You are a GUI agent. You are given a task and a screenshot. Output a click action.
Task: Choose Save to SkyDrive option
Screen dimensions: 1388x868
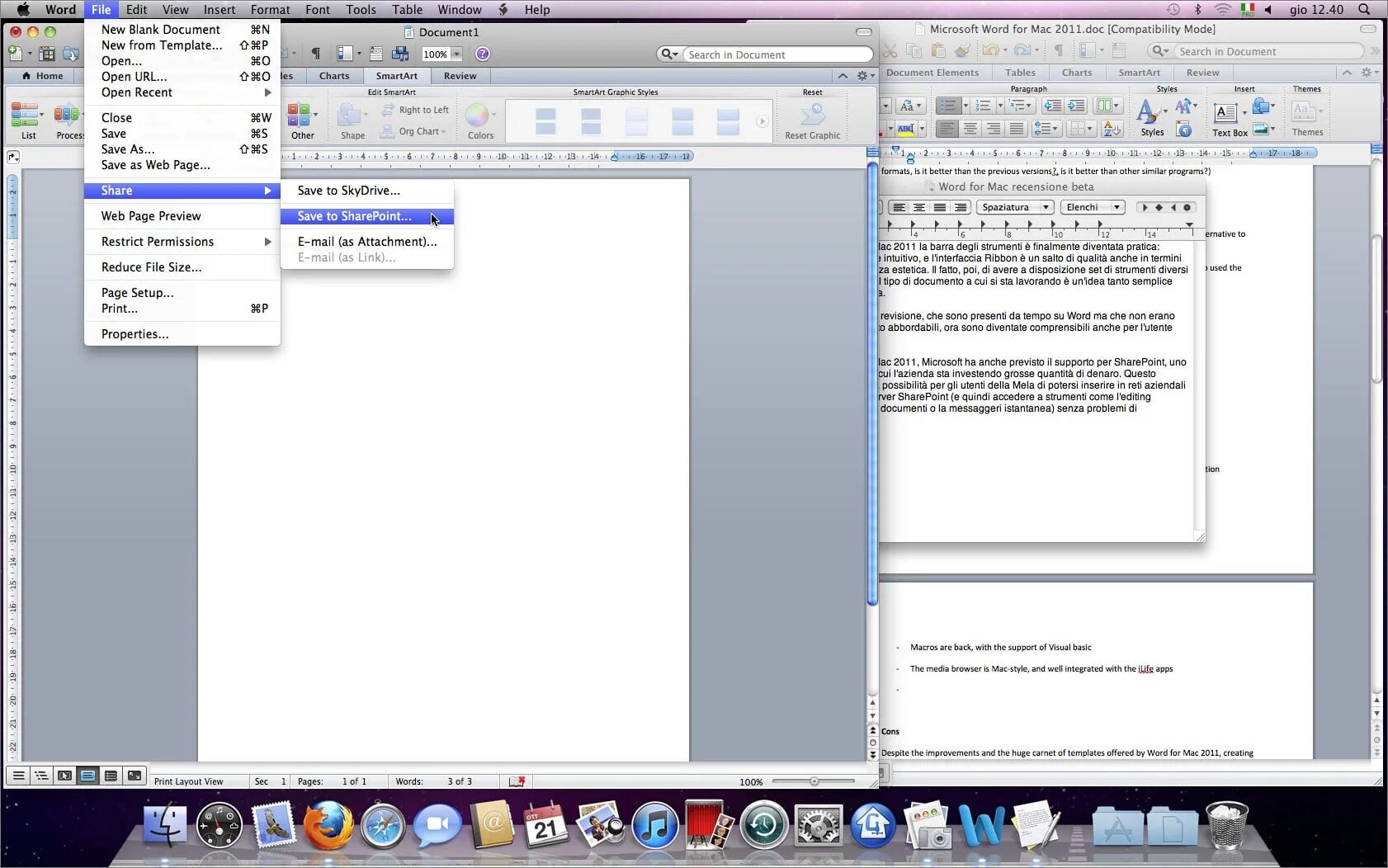(366, 191)
